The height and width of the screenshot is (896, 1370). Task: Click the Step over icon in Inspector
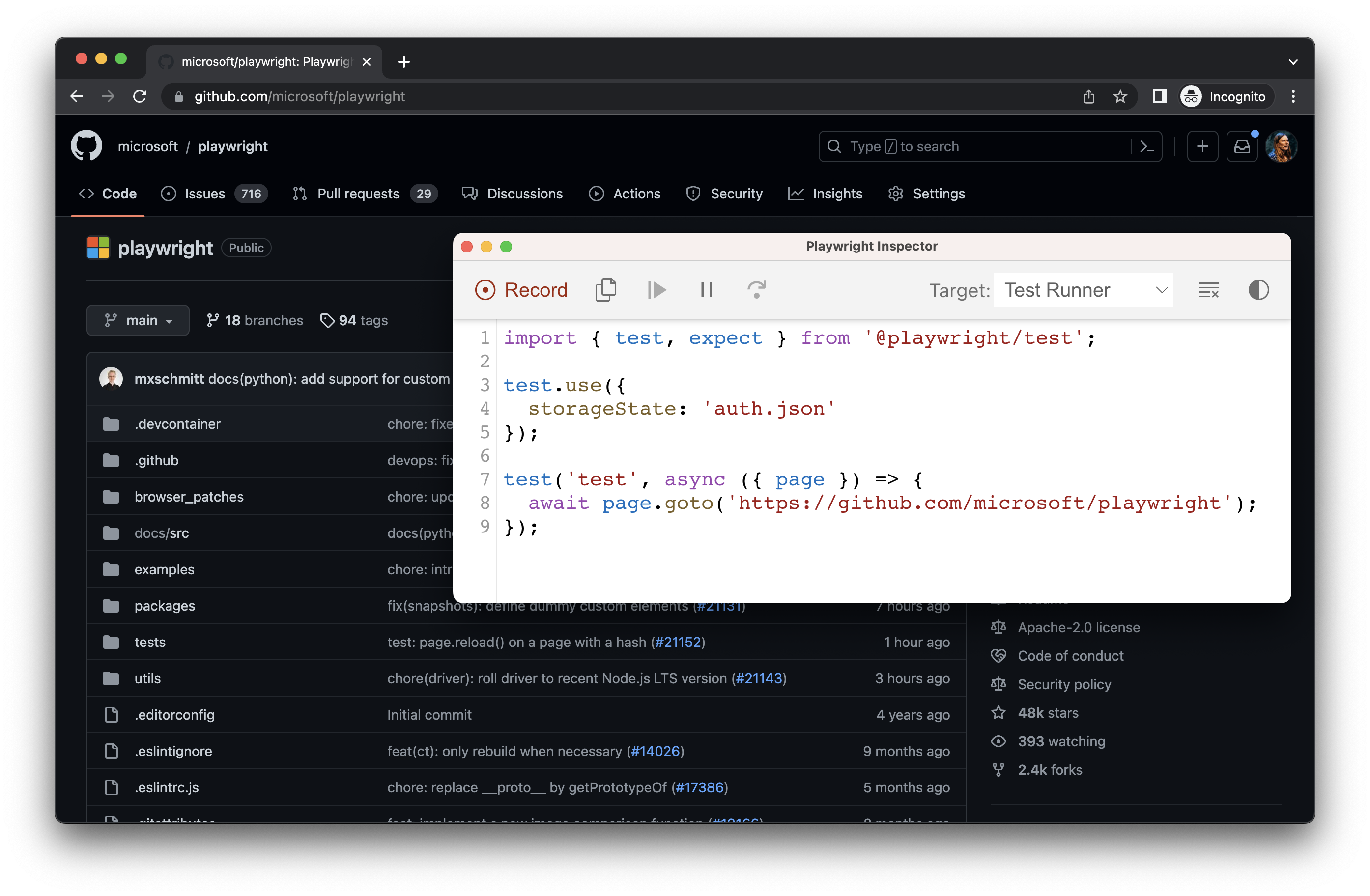click(x=756, y=290)
